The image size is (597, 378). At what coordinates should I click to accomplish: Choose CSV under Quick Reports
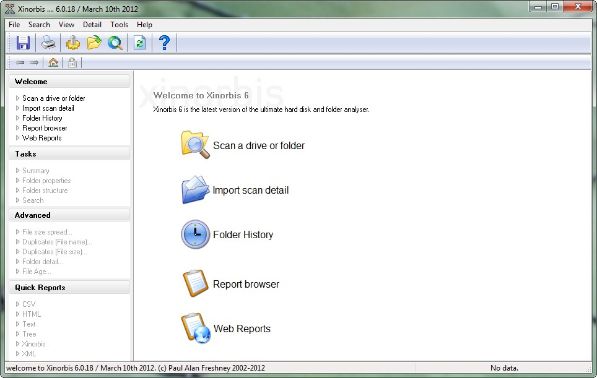29,304
